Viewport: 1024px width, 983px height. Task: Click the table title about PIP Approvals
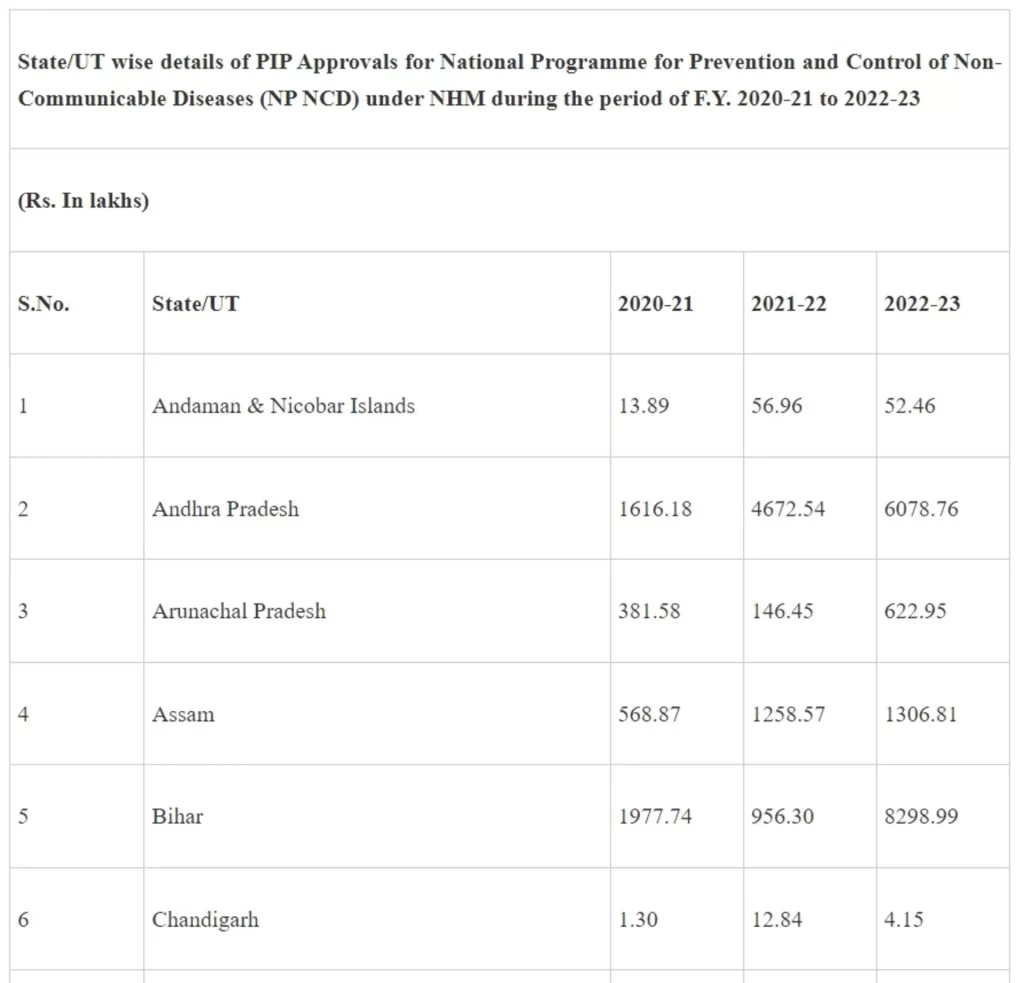coord(510,81)
